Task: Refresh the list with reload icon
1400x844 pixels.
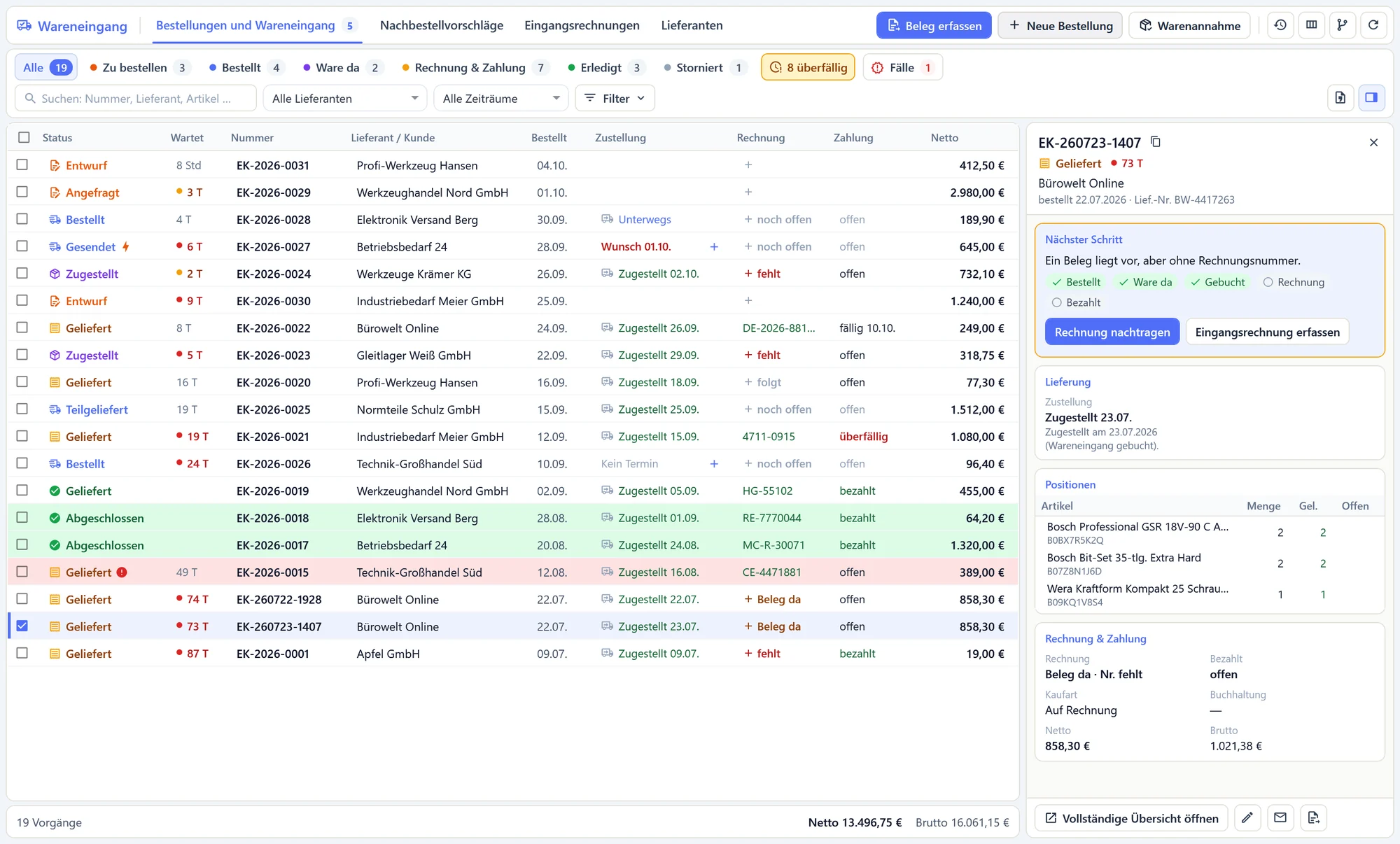Action: point(1373,25)
